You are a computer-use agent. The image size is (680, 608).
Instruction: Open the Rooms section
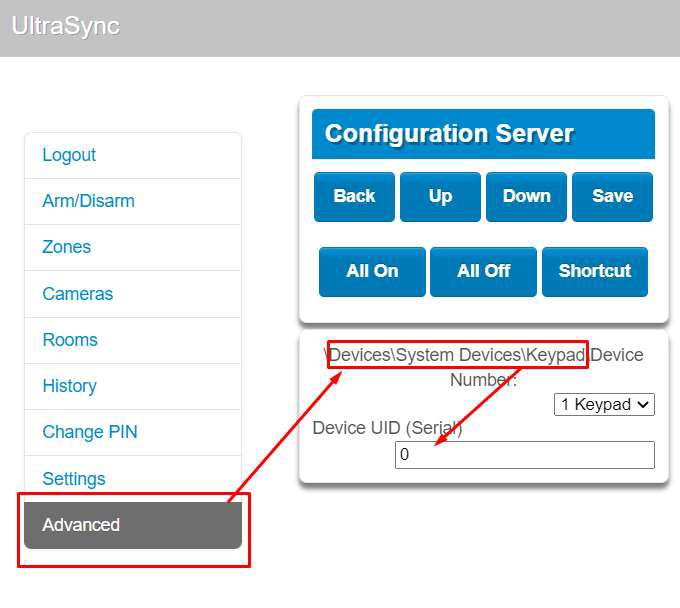(133, 340)
